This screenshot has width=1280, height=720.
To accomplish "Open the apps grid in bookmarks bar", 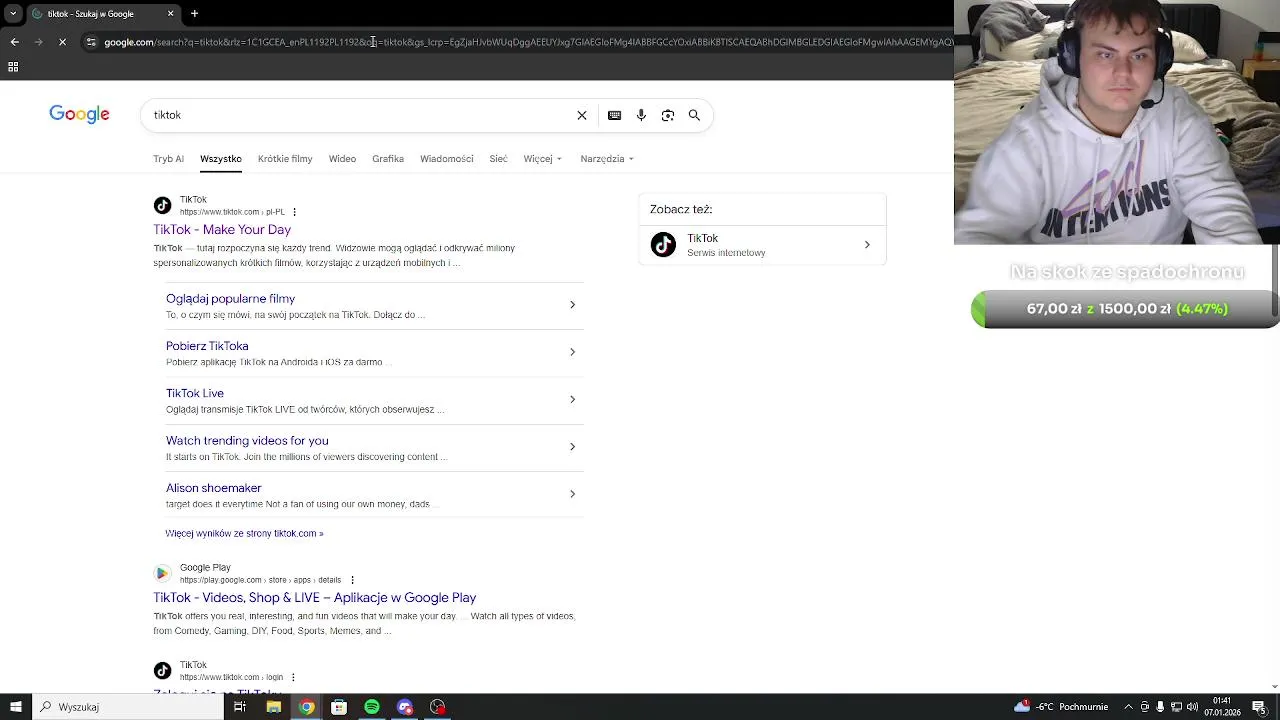I will (13, 67).
